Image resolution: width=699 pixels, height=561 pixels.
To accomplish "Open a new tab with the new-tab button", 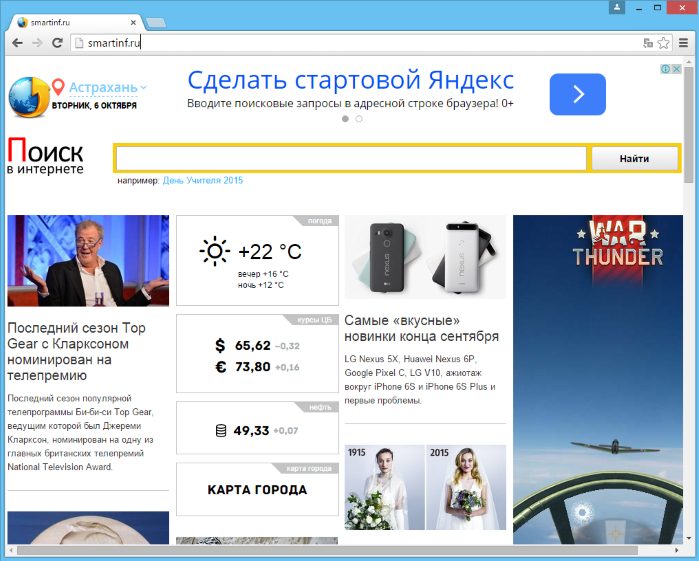I will click(x=156, y=22).
